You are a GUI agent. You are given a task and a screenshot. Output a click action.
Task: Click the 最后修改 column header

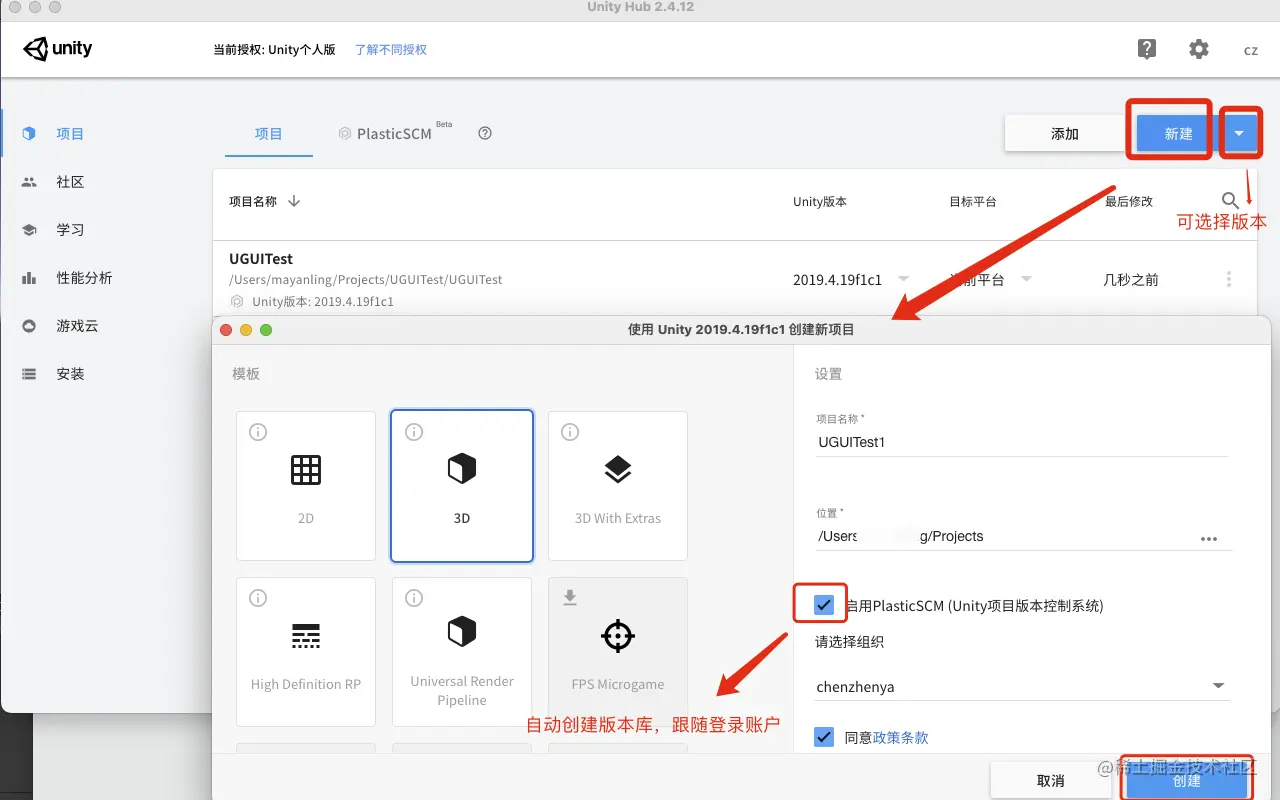pos(1129,201)
